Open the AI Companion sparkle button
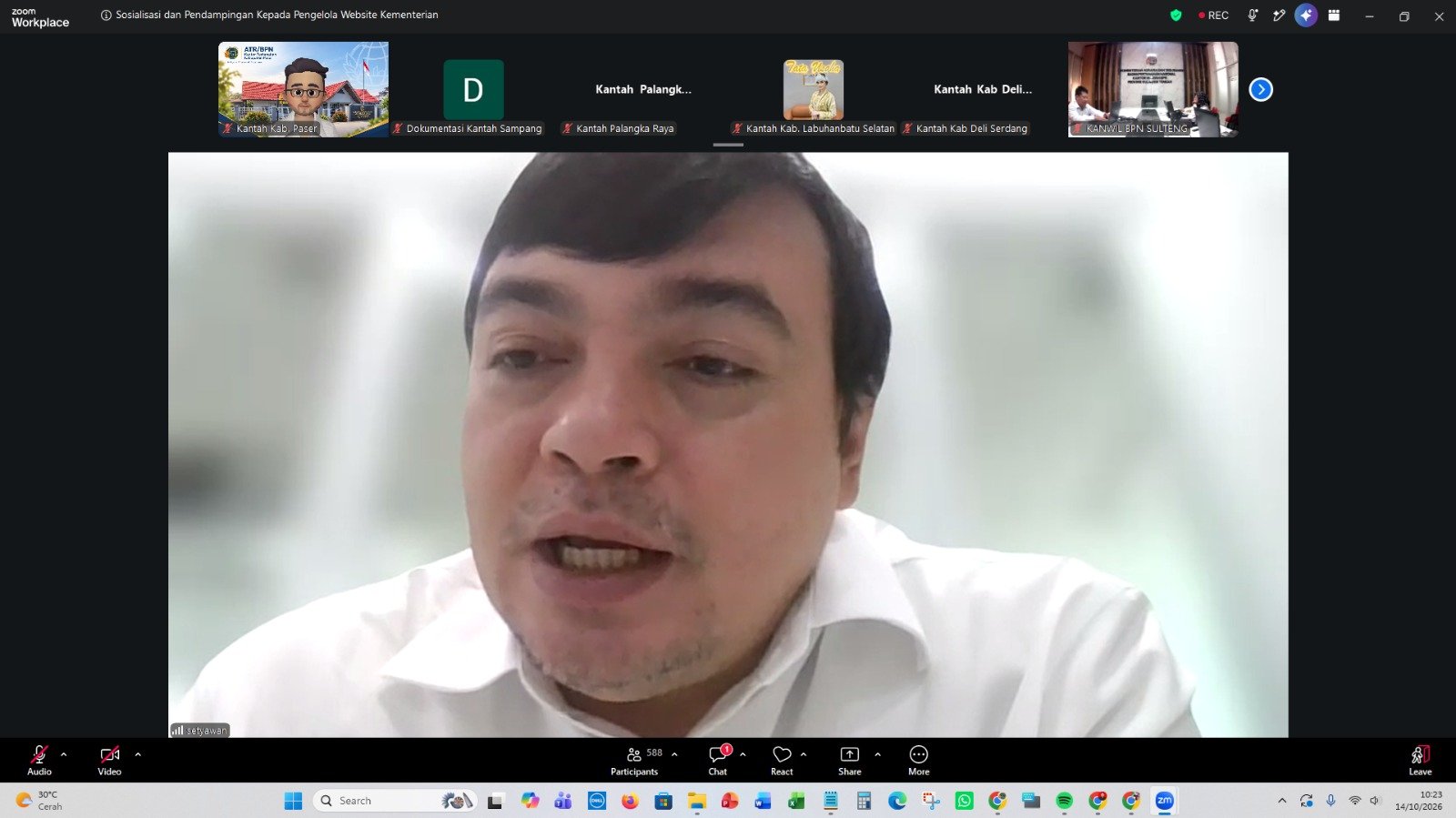The width and height of the screenshot is (1456, 818). pos(1306,15)
